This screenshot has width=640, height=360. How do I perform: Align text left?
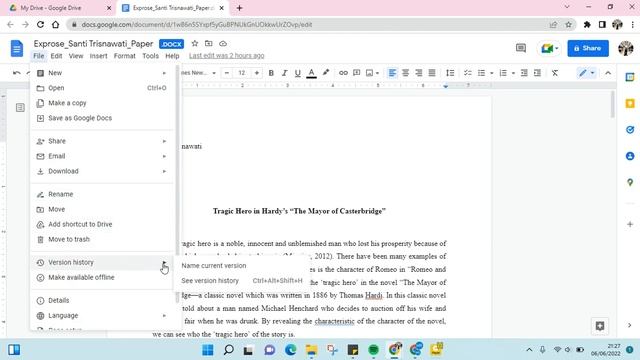tap(392, 73)
